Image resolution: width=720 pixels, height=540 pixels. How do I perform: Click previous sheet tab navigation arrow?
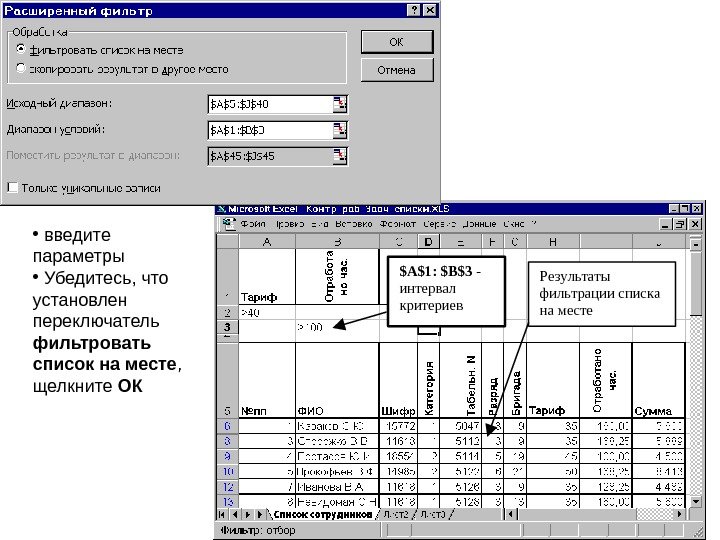[x=235, y=514]
